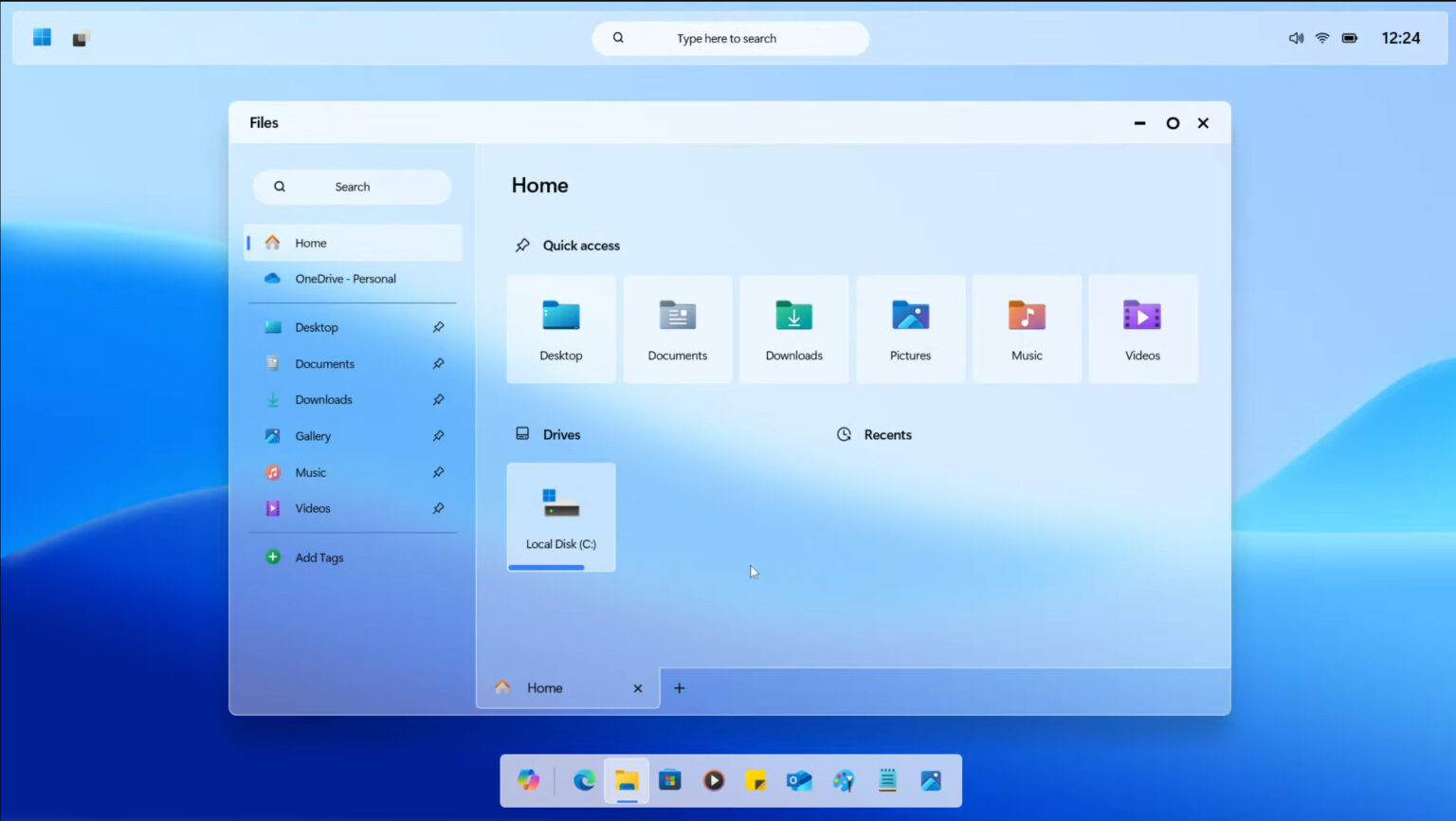This screenshot has height=821, width=1456.
Task: Unpin Downloads from the sidebar
Action: click(438, 399)
